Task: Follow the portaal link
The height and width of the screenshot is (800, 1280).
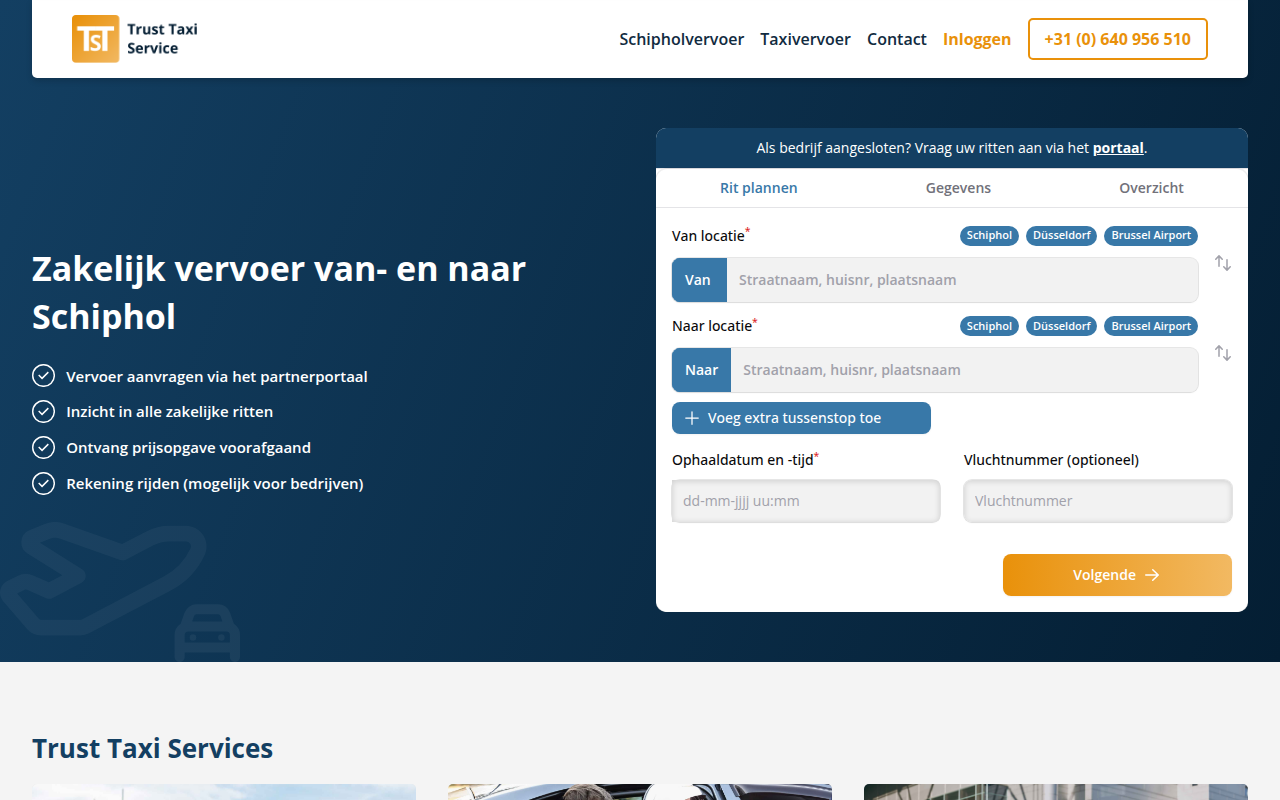Action: (x=1118, y=148)
